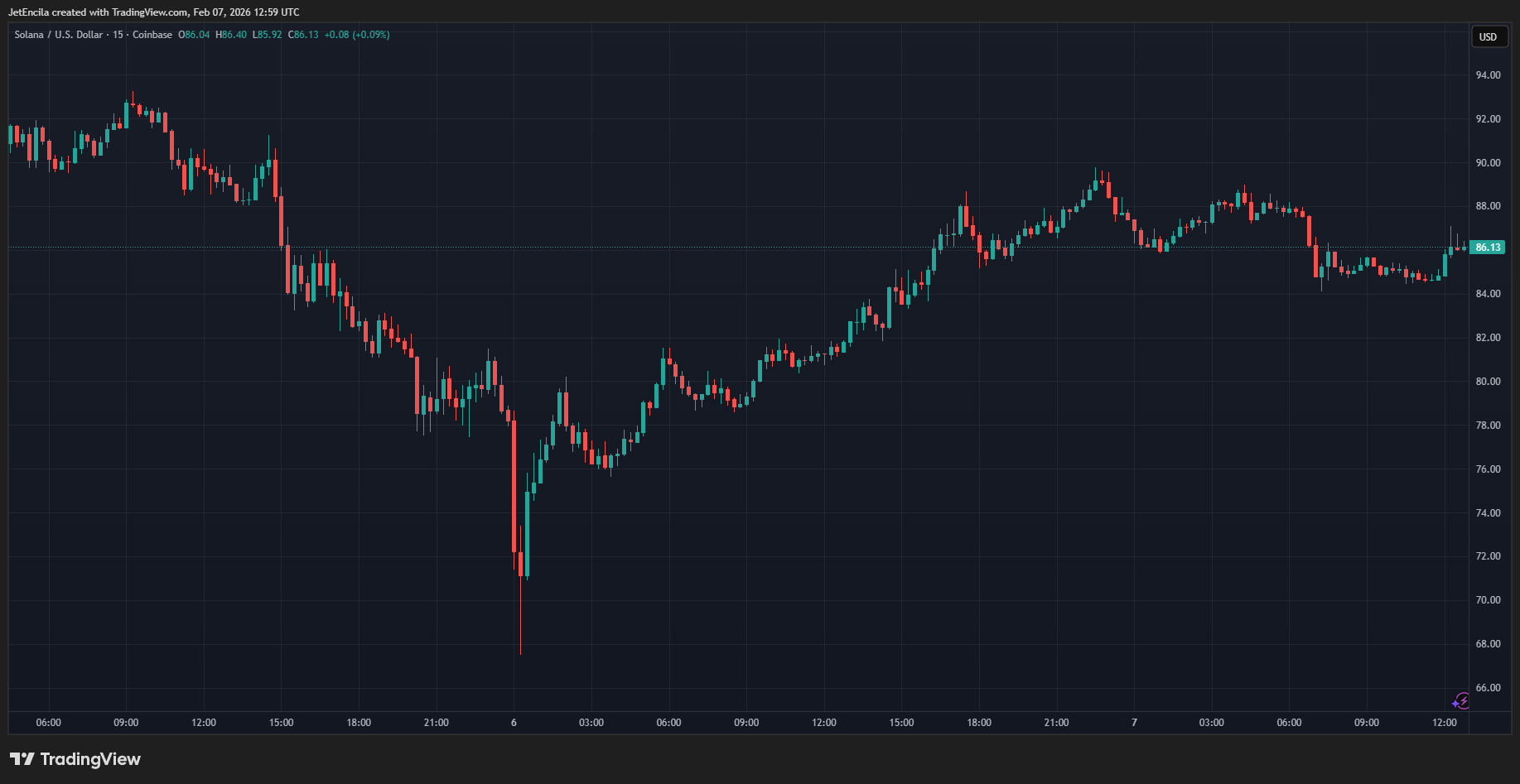Screen dimensions: 1520x784
Task: Click the current price label 86.13
Action: pyautogui.click(x=1488, y=248)
